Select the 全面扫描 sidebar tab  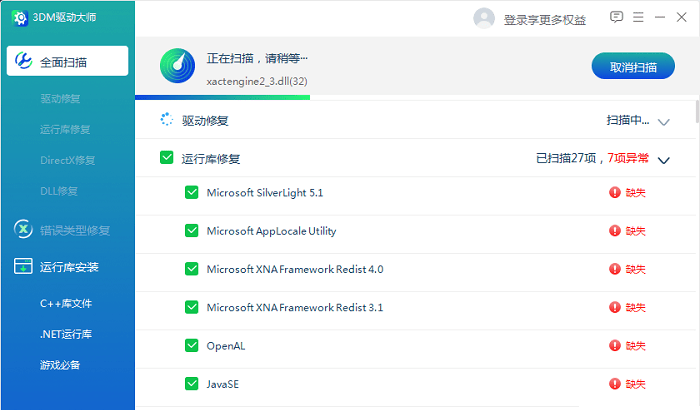67,62
